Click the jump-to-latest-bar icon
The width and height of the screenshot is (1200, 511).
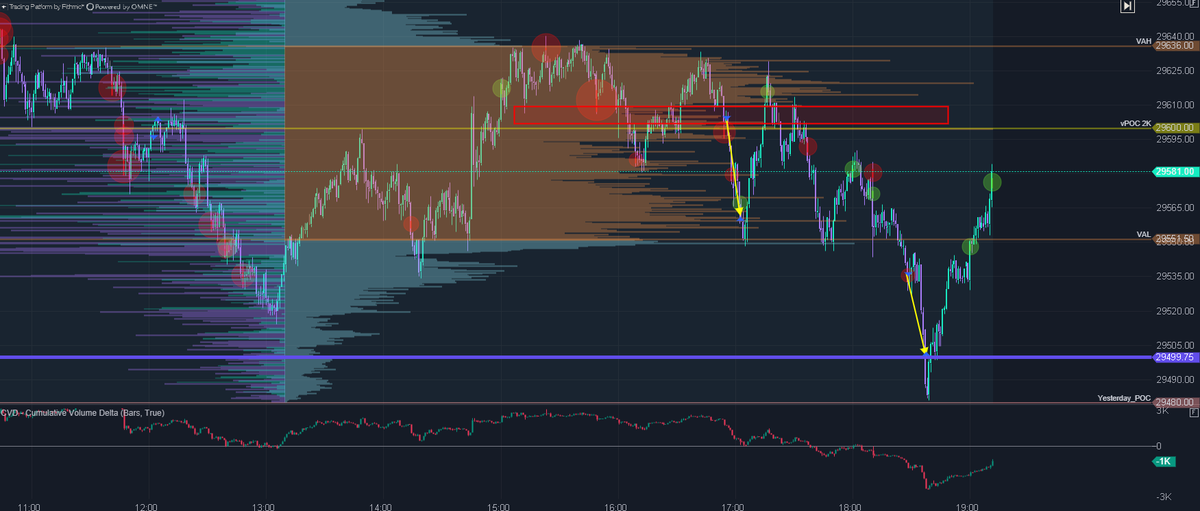click(1127, 6)
